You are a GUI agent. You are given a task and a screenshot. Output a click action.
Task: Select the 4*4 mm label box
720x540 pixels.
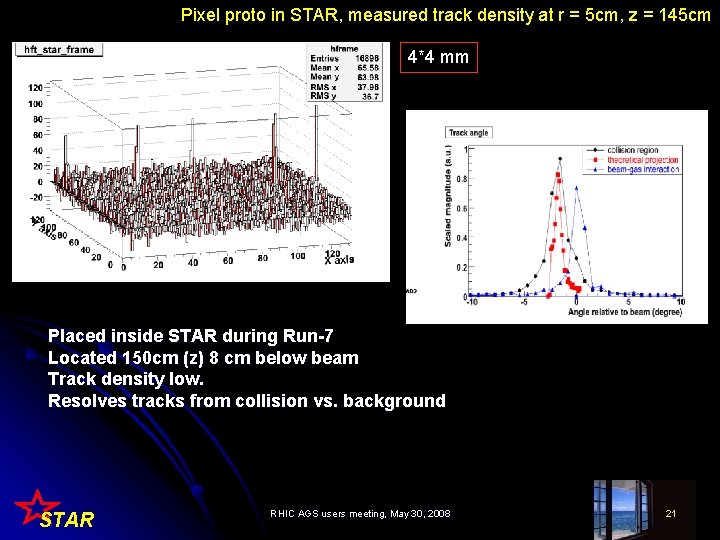439,57
